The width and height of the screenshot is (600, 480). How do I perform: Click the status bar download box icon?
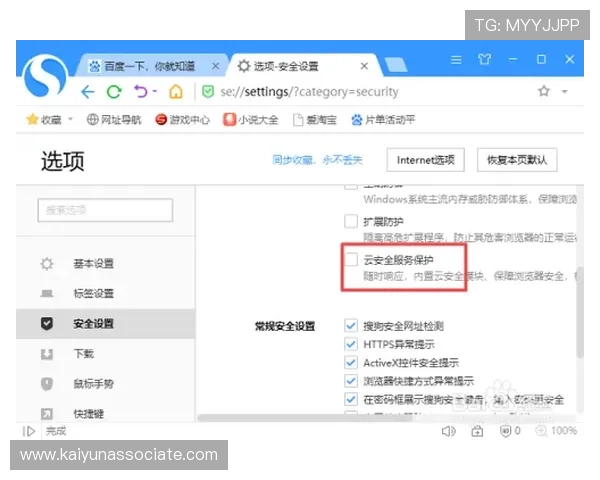coord(477,431)
